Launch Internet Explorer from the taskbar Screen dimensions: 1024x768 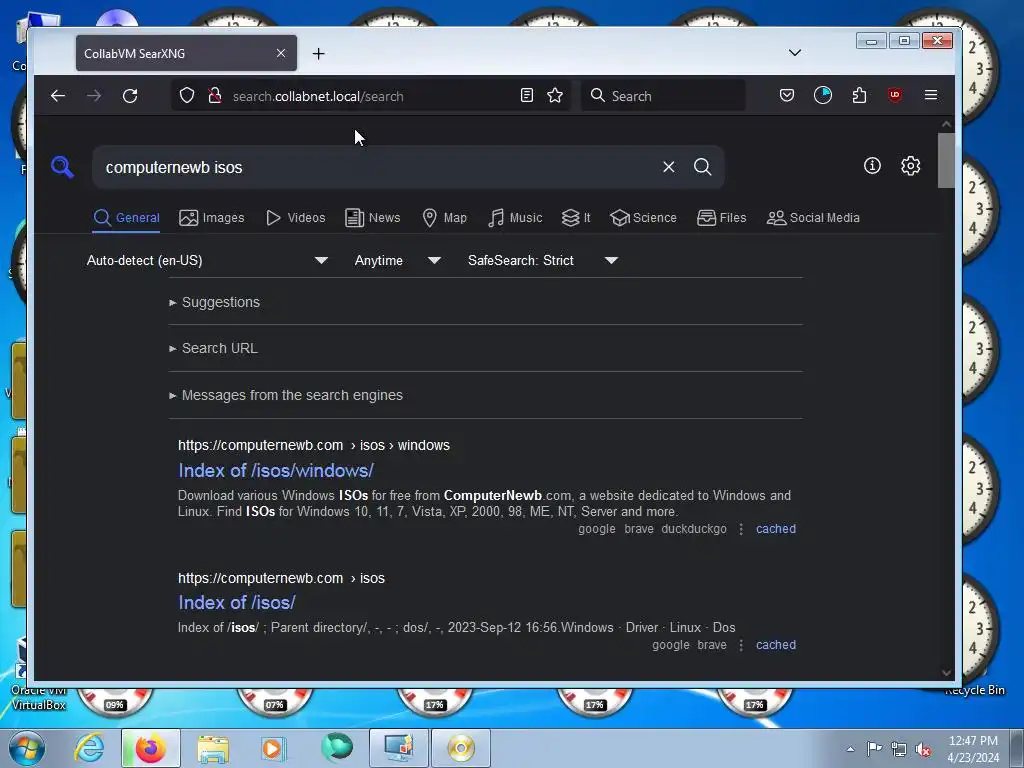89,748
